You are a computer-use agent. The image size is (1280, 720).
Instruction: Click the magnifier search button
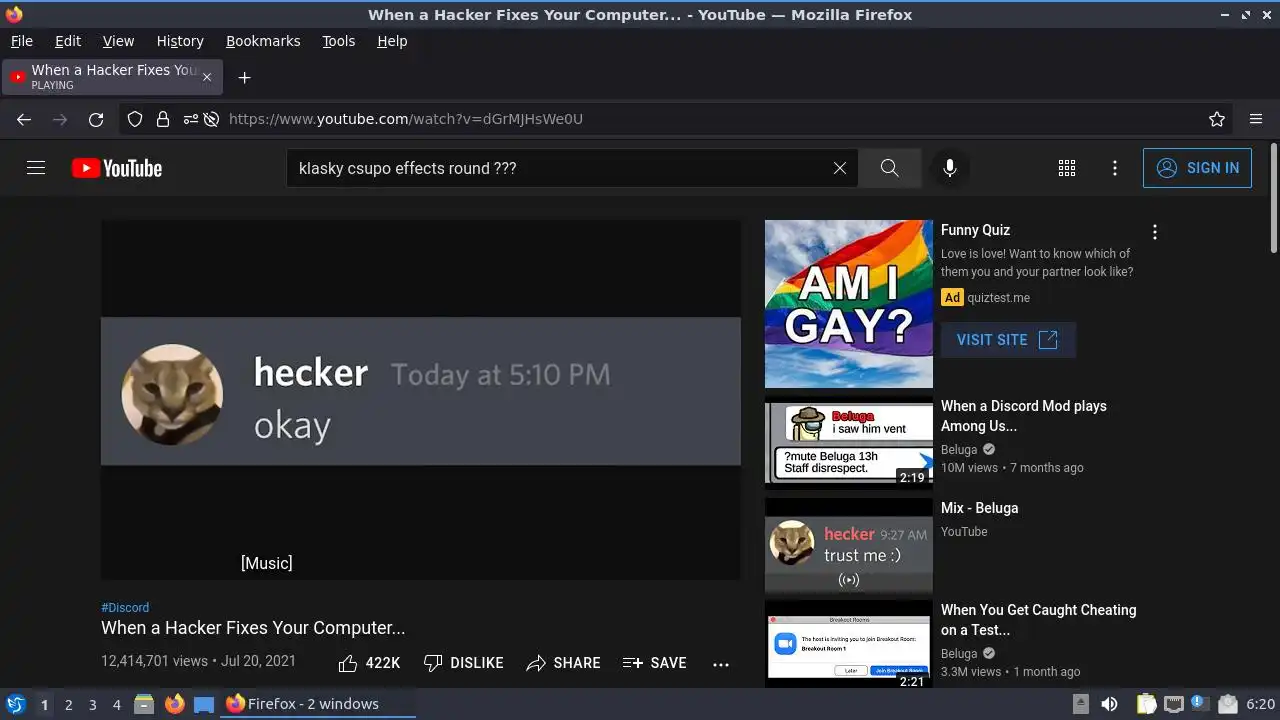[x=889, y=168]
